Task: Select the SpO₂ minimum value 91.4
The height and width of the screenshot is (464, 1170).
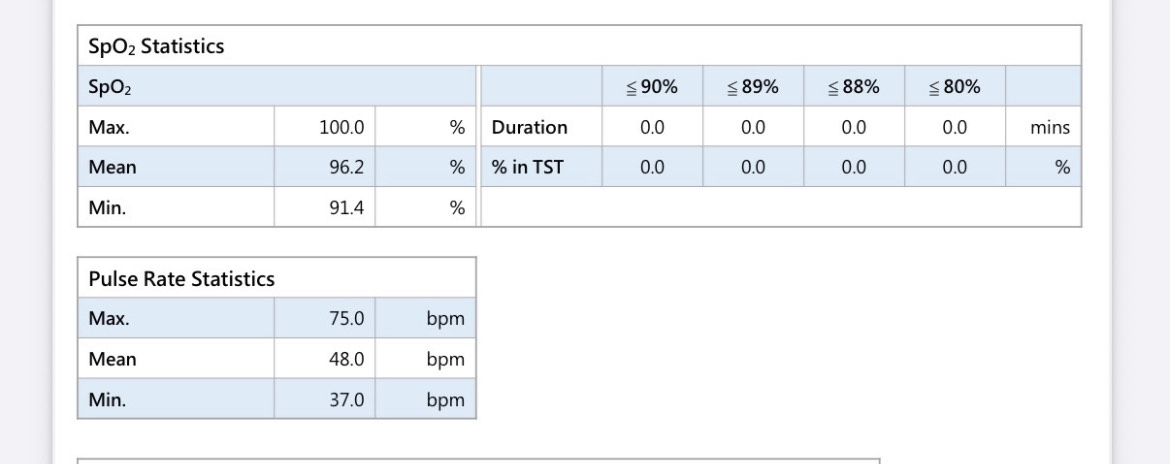Action: [346, 208]
